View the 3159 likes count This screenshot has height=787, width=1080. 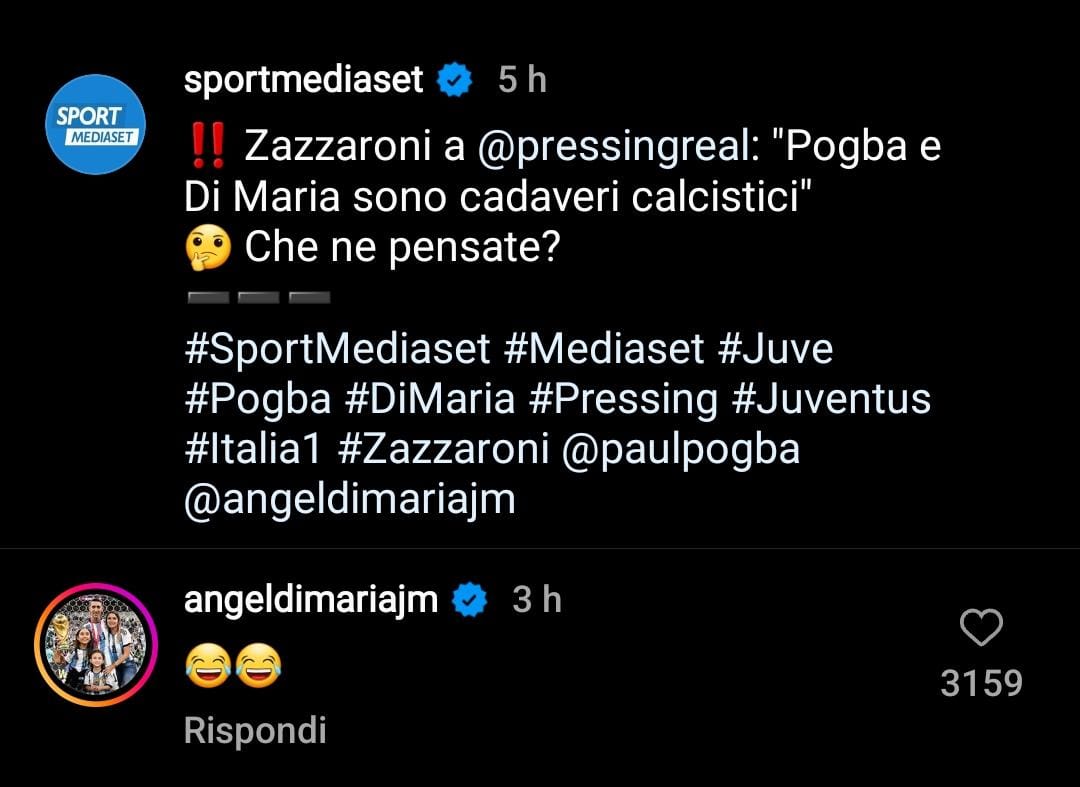pos(981,684)
